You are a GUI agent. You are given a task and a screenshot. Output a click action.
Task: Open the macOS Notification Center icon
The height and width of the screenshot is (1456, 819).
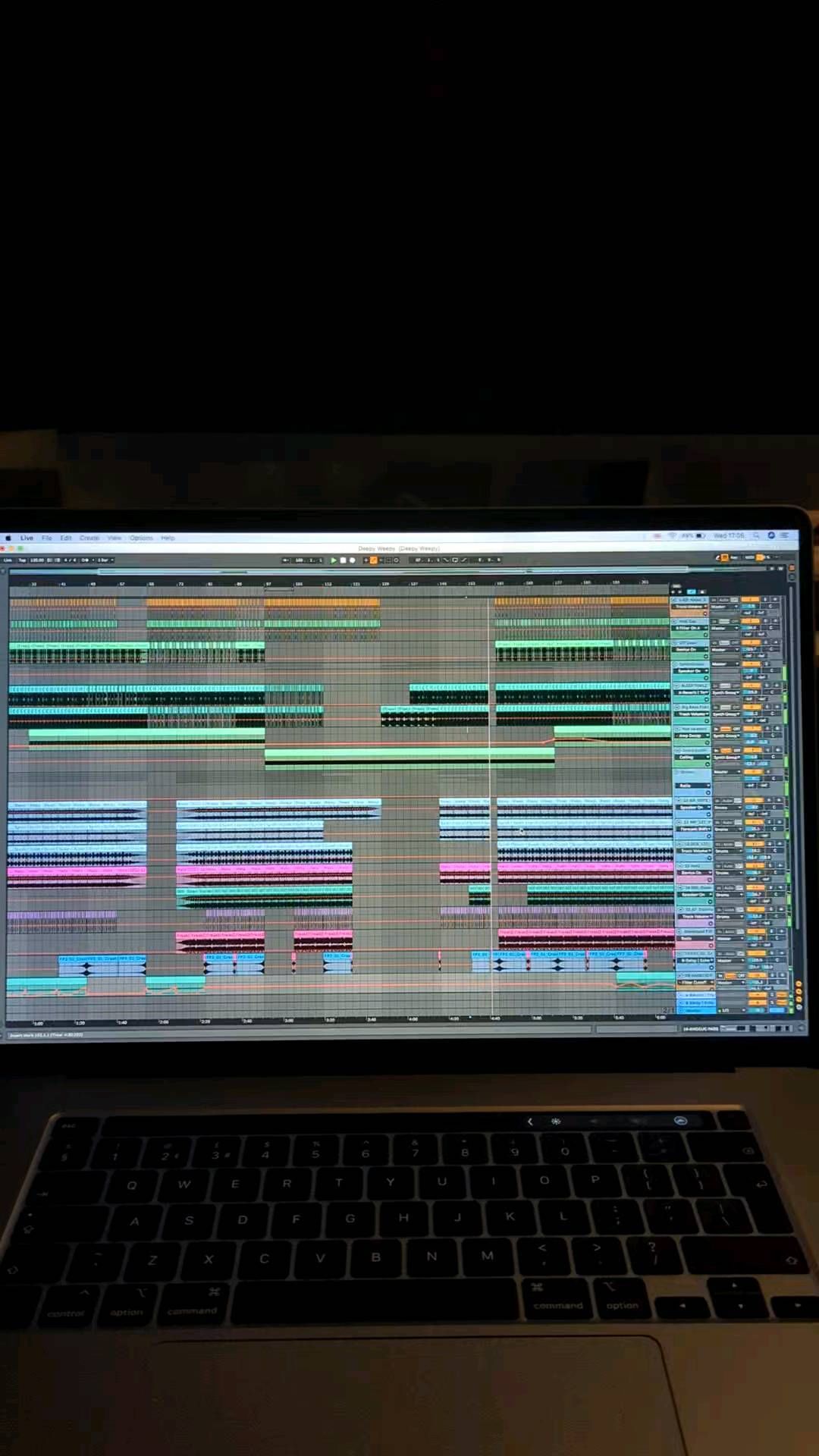click(x=785, y=535)
